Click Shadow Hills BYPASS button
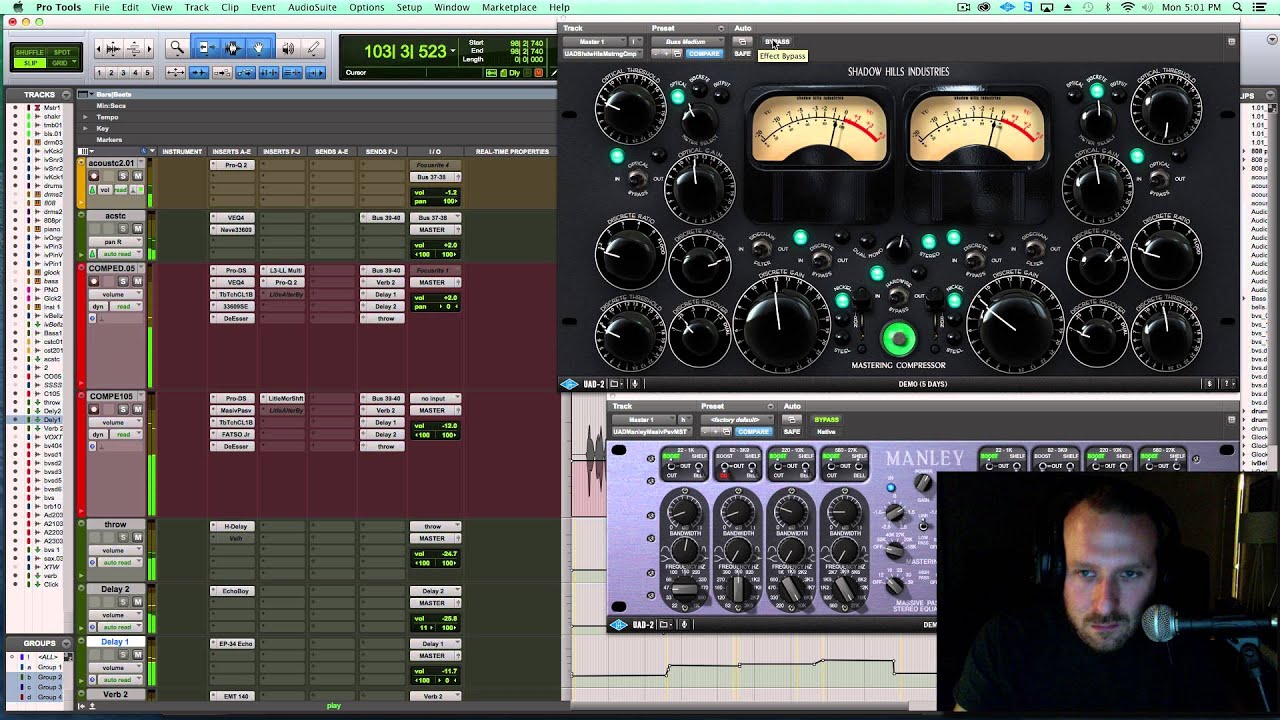The height and width of the screenshot is (720, 1280). pos(777,42)
